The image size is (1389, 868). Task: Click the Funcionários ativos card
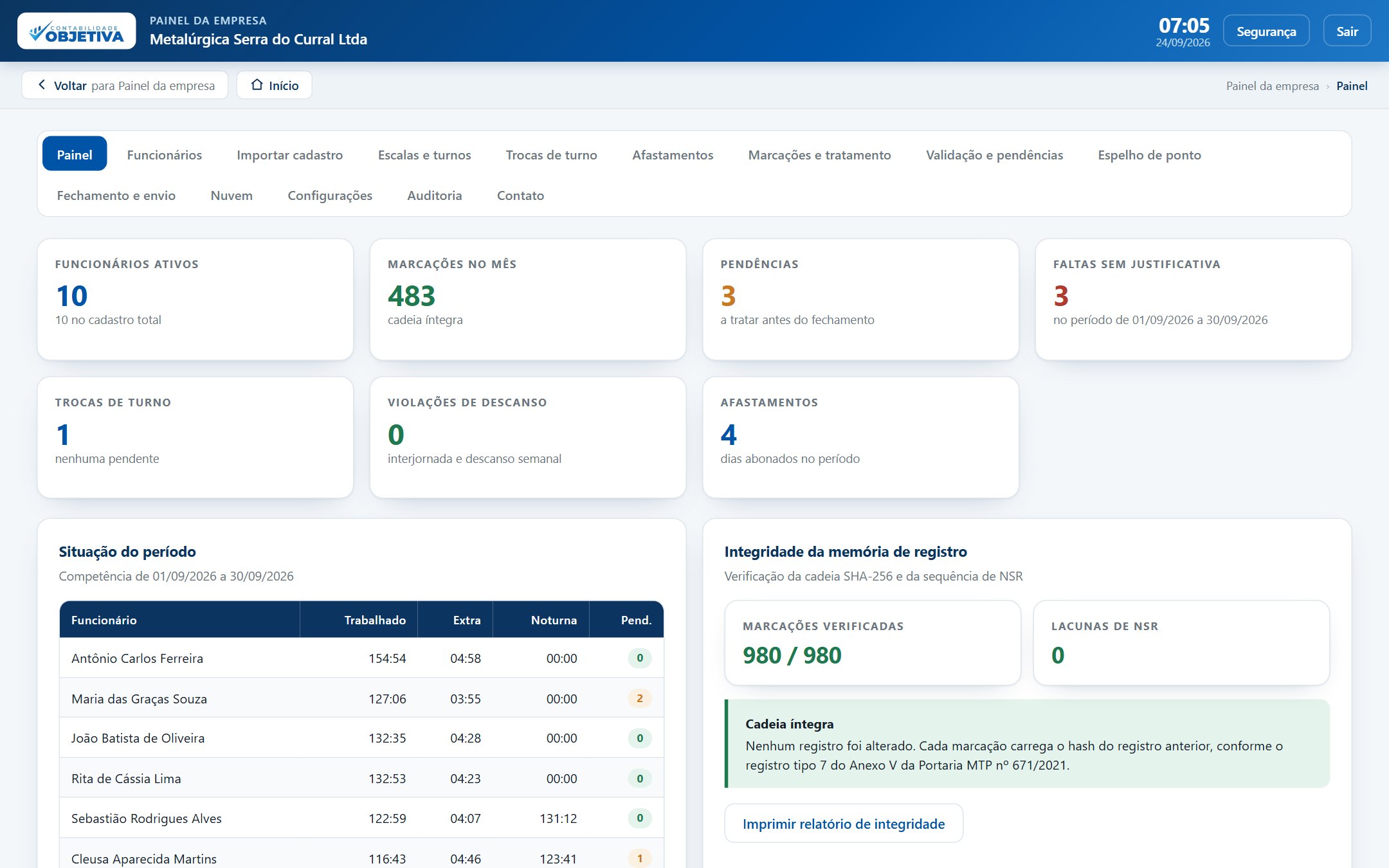pos(195,299)
